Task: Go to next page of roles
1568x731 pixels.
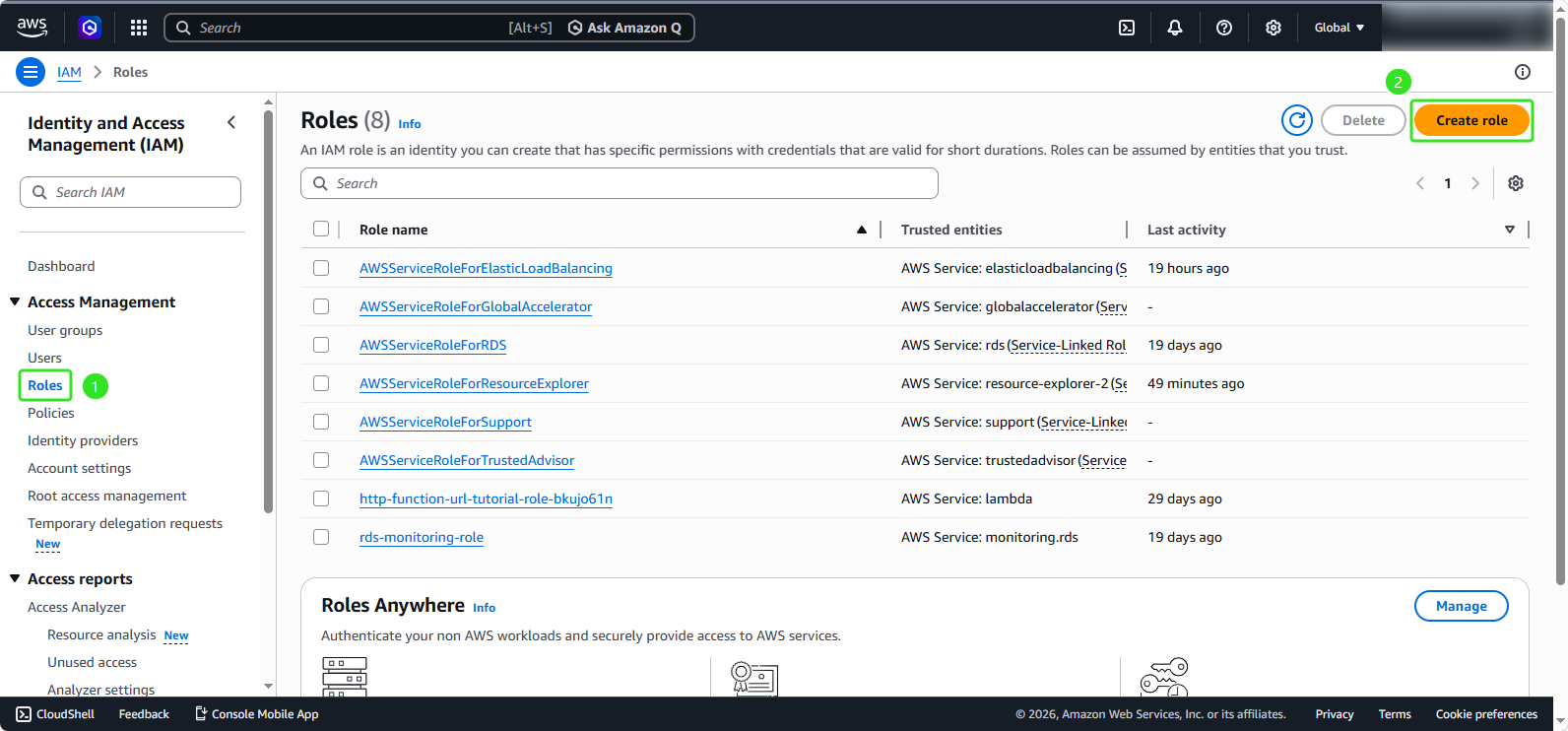Action: (x=1475, y=183)
